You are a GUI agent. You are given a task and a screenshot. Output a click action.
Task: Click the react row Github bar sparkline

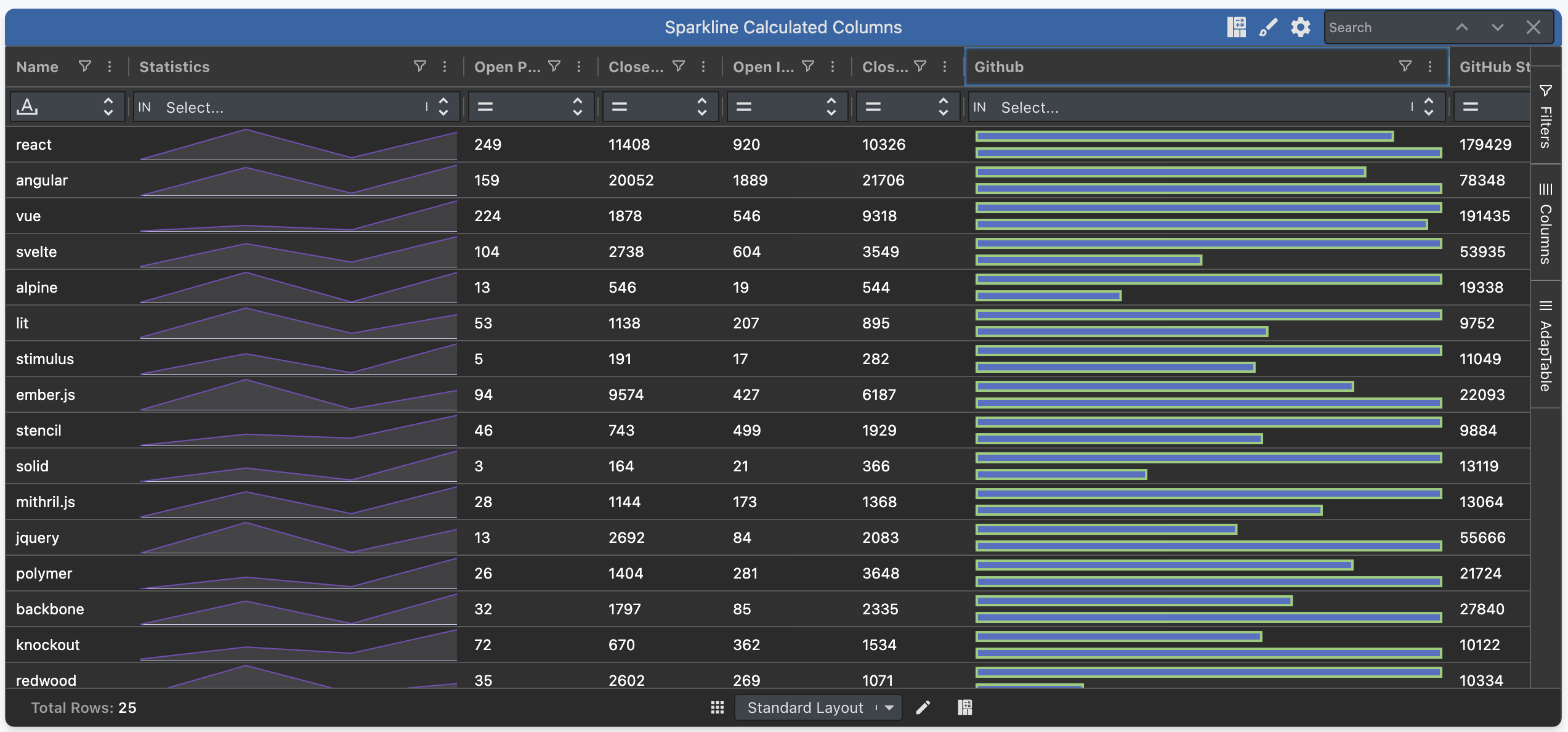pyautogui.click(x=1208, y=144)
